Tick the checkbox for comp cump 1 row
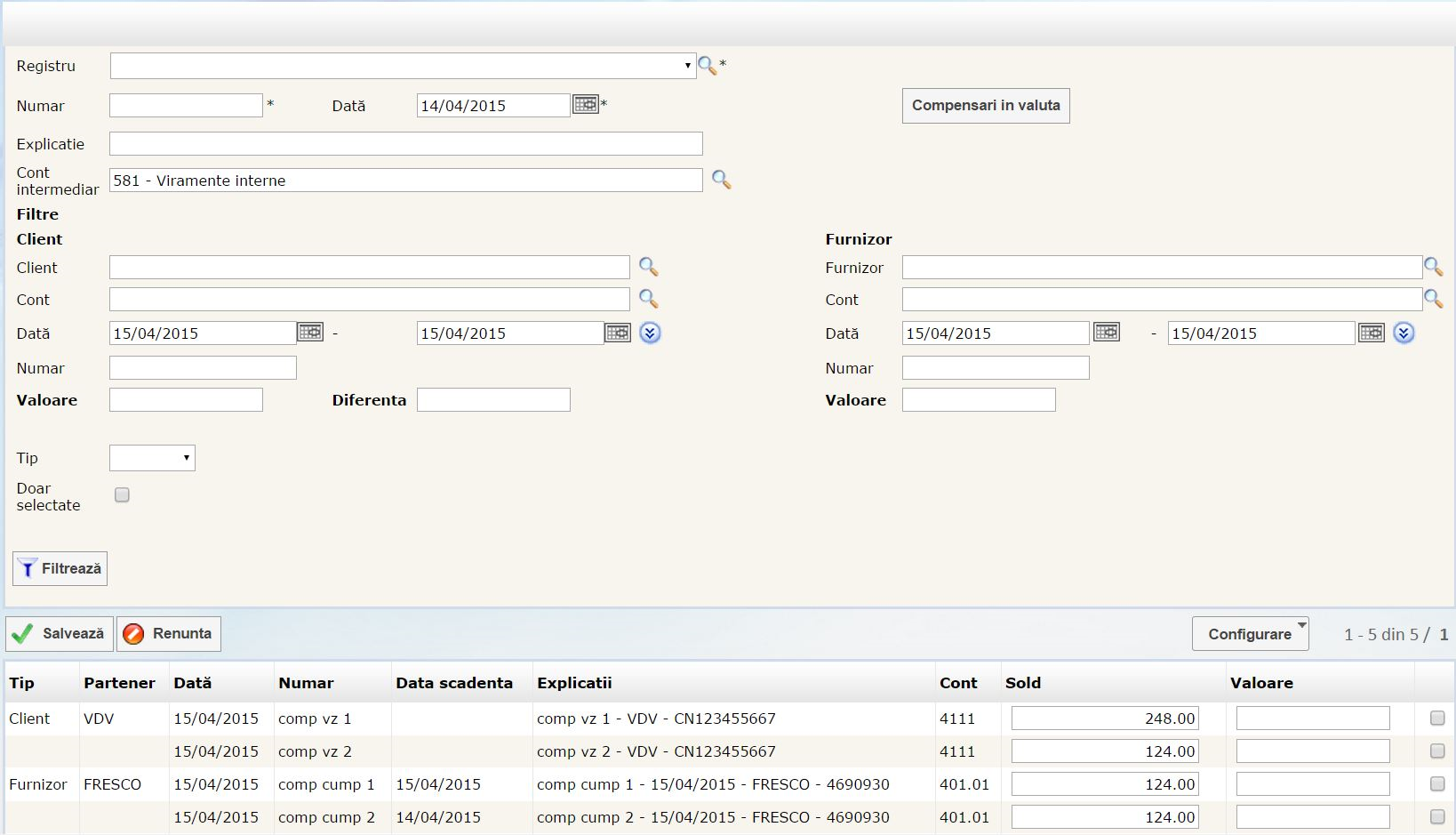This screenshot has width=1456, height=835. (1436, 784)
